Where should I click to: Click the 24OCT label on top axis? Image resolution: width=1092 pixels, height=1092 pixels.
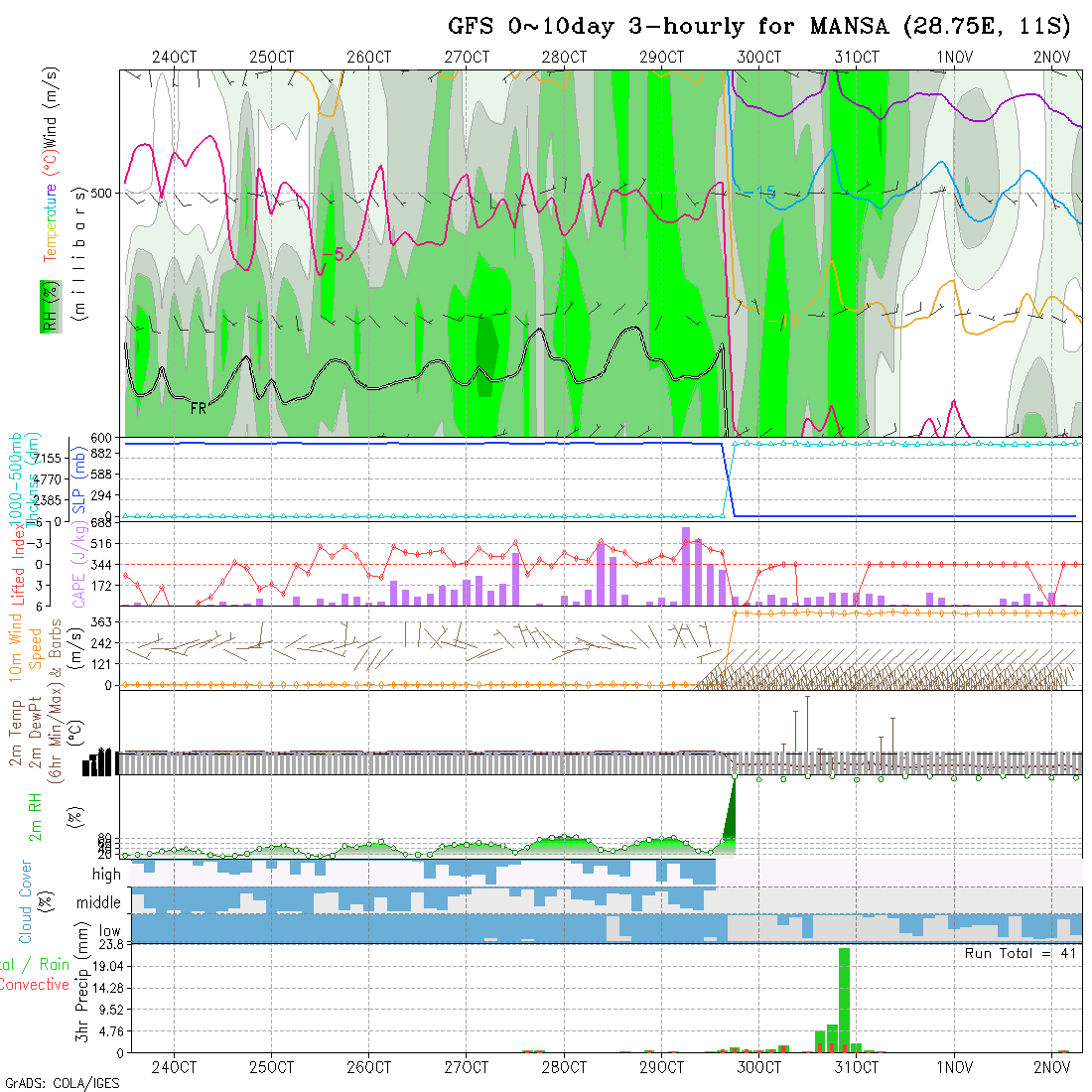click(x=175, y=58)
